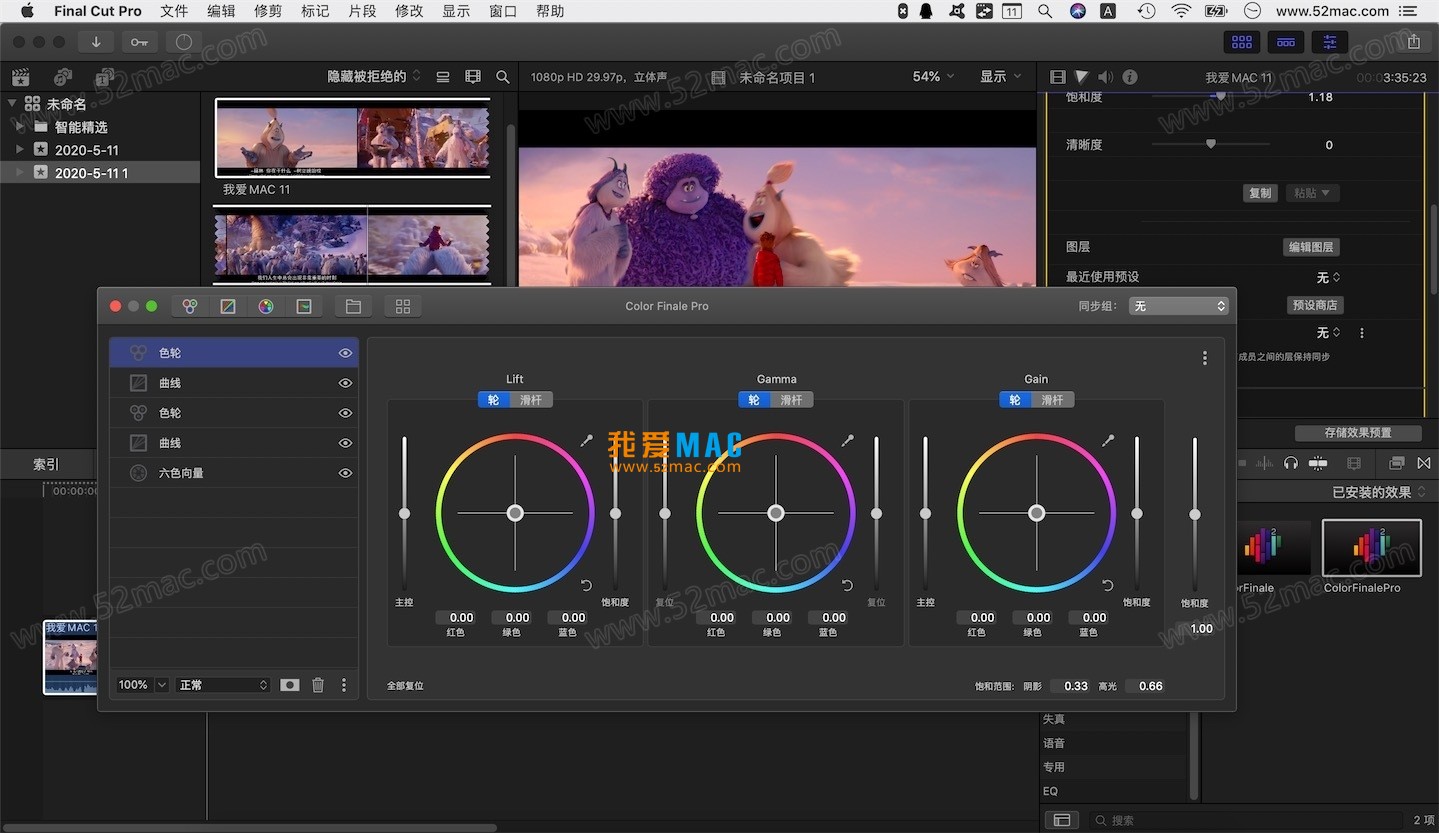The width and height of the screenshot is (1439, 833).
Task: Switch Gain control to 滑杆 mode
Action: 1053,400
